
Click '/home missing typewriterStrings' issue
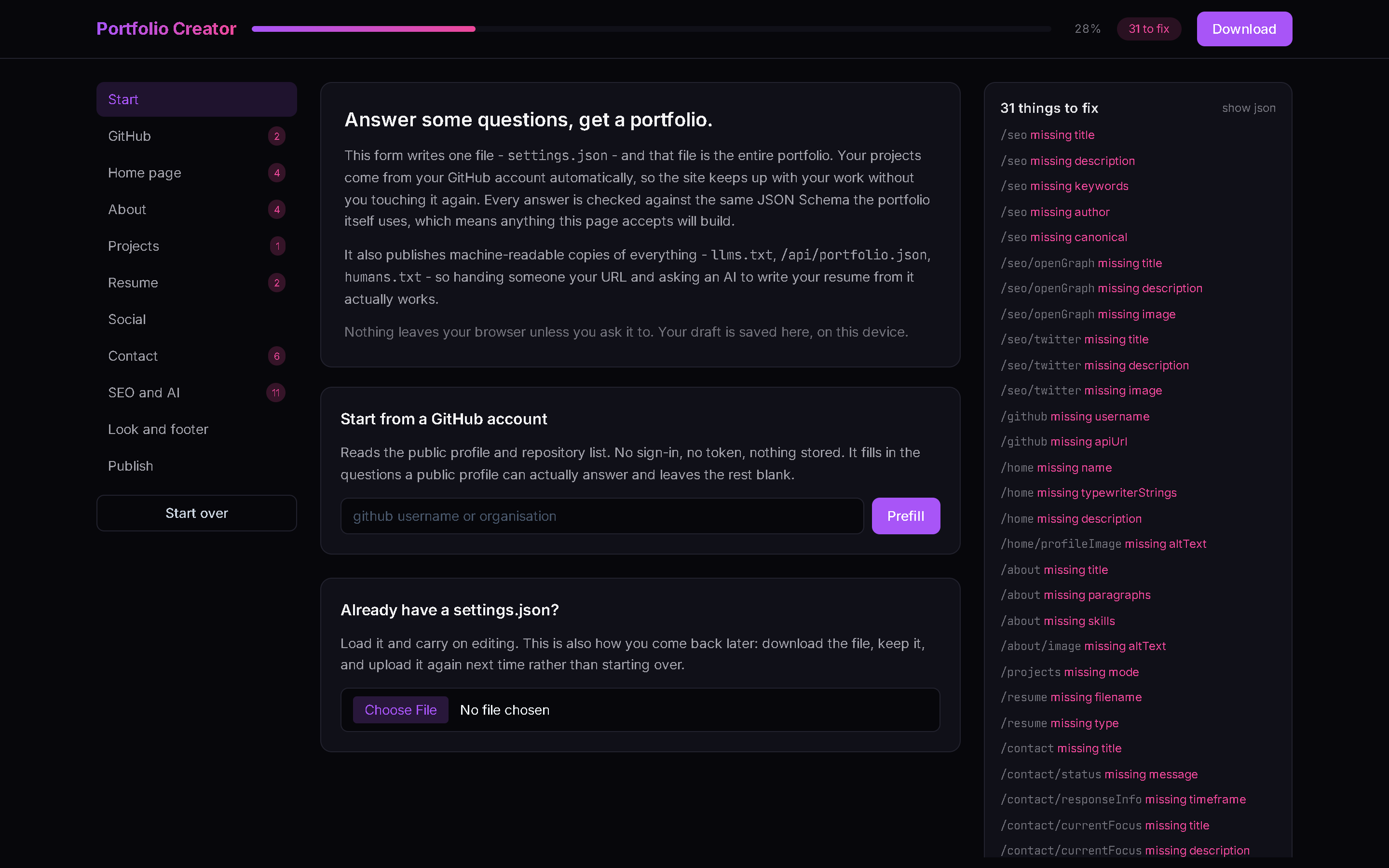[1088, 492]
